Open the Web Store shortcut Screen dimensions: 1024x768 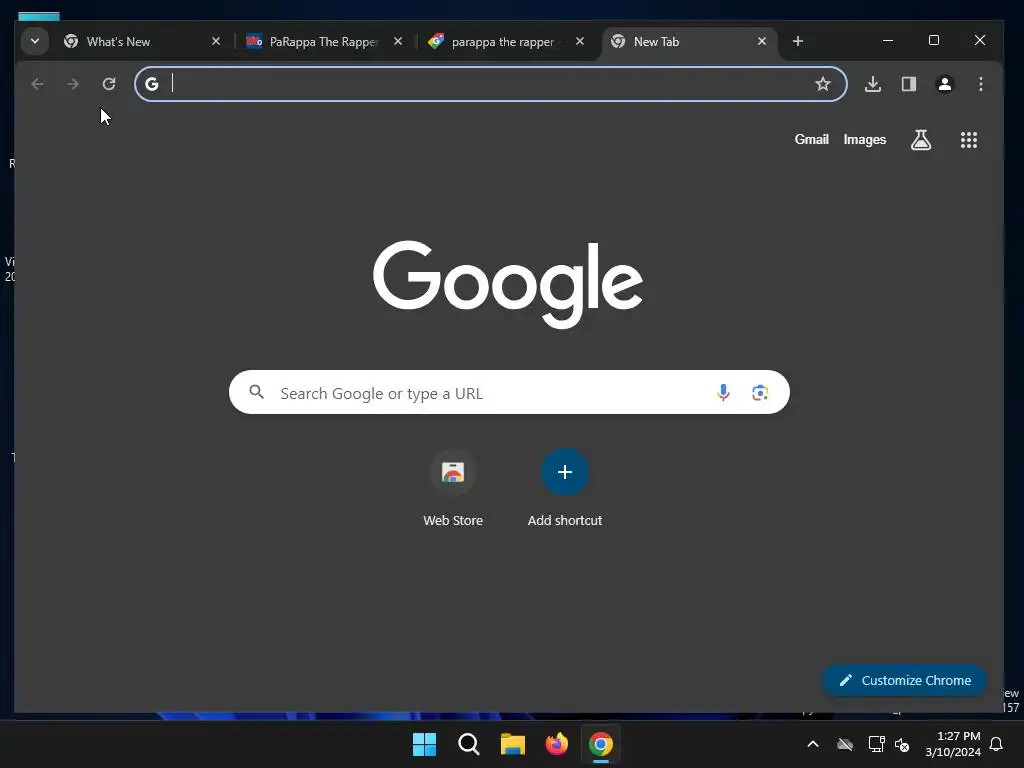pos(453,489)
